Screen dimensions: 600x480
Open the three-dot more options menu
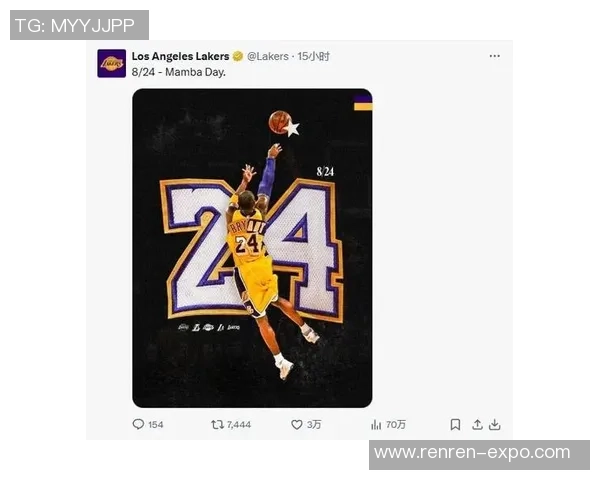coord(494,56)
